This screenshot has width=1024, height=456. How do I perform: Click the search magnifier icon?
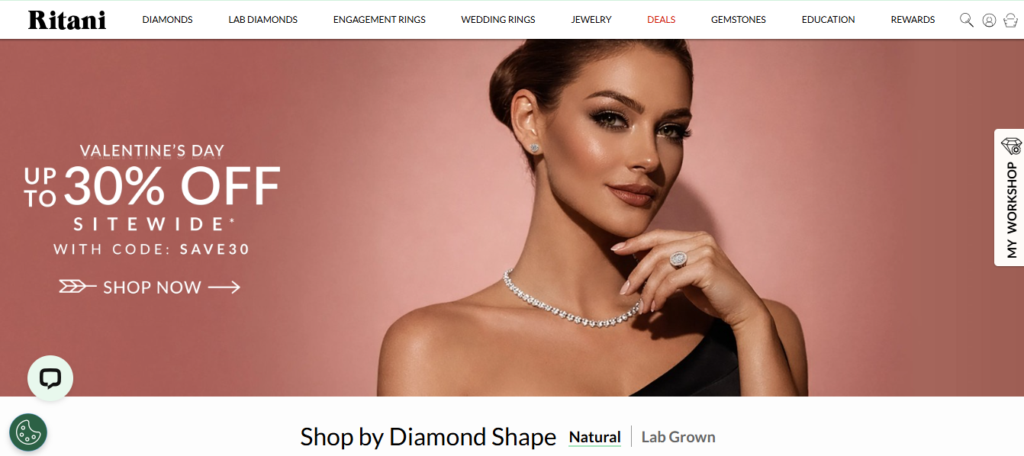point(966,20)
